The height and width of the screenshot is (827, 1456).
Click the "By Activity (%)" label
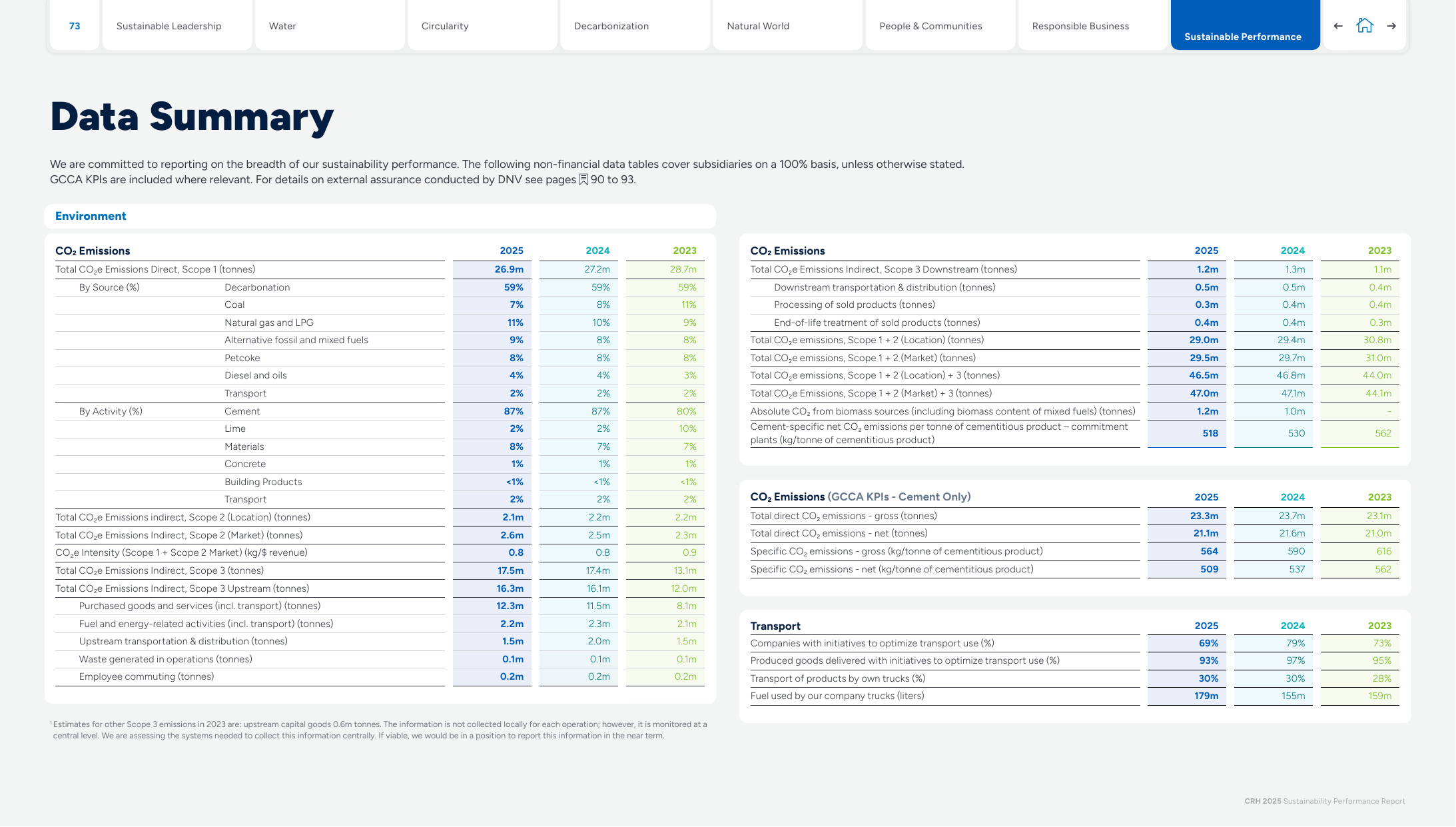point(111,411)
